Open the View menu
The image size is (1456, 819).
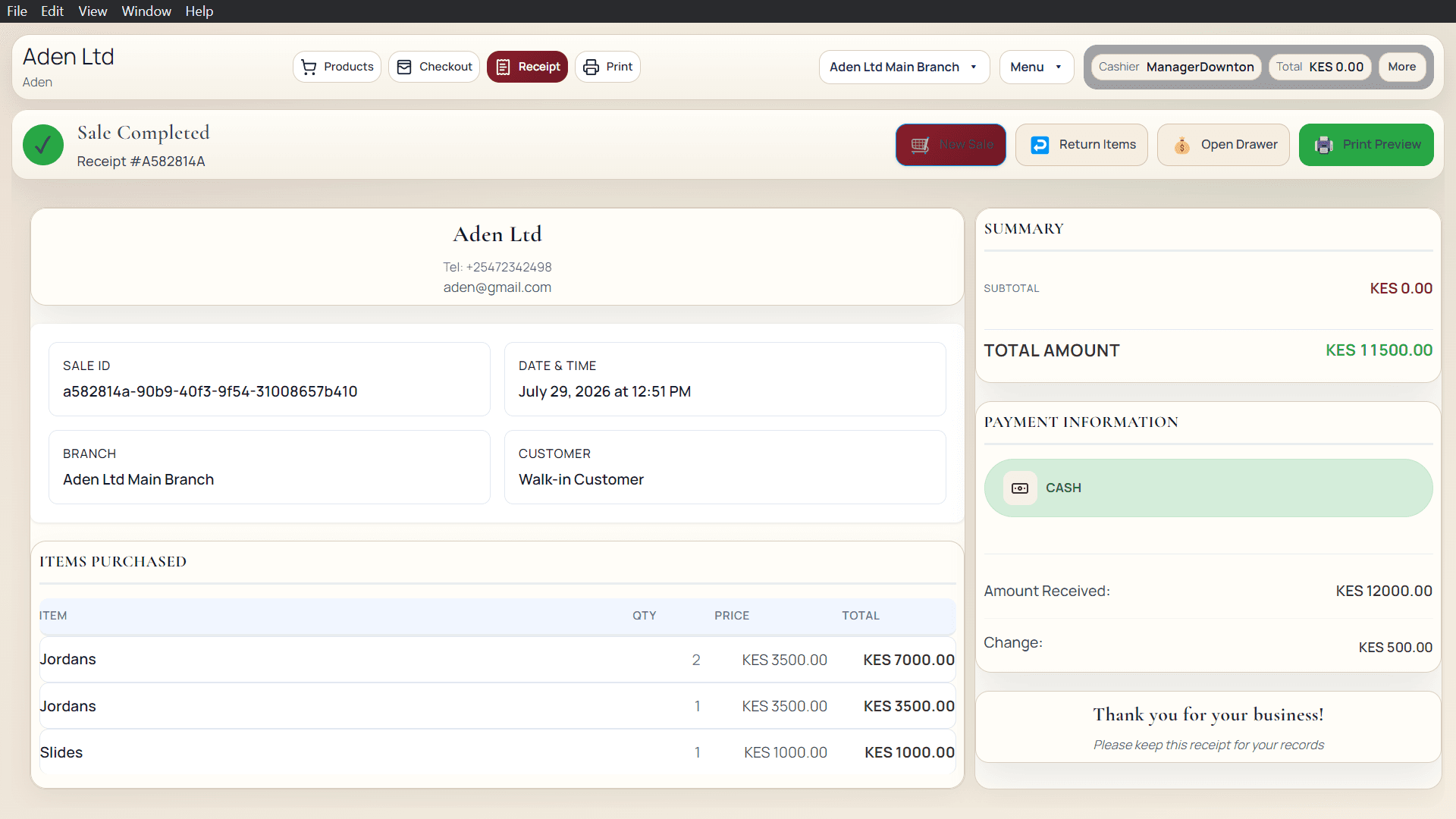coord(93,11)
